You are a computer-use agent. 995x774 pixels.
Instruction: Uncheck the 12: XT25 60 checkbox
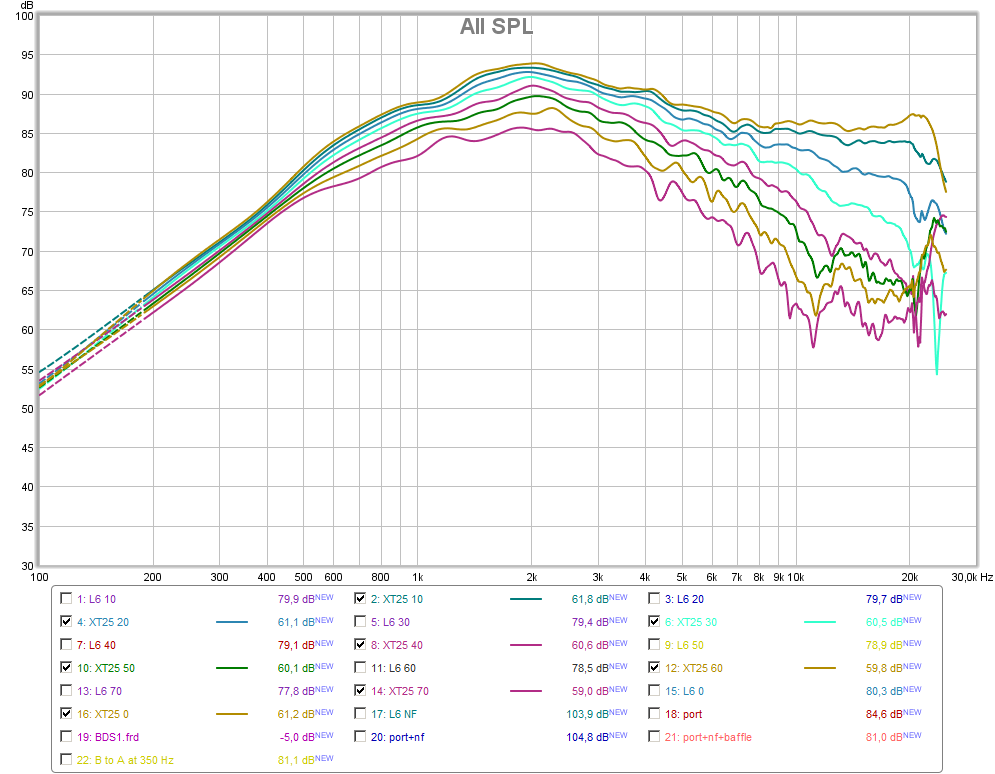pos(654,667)
